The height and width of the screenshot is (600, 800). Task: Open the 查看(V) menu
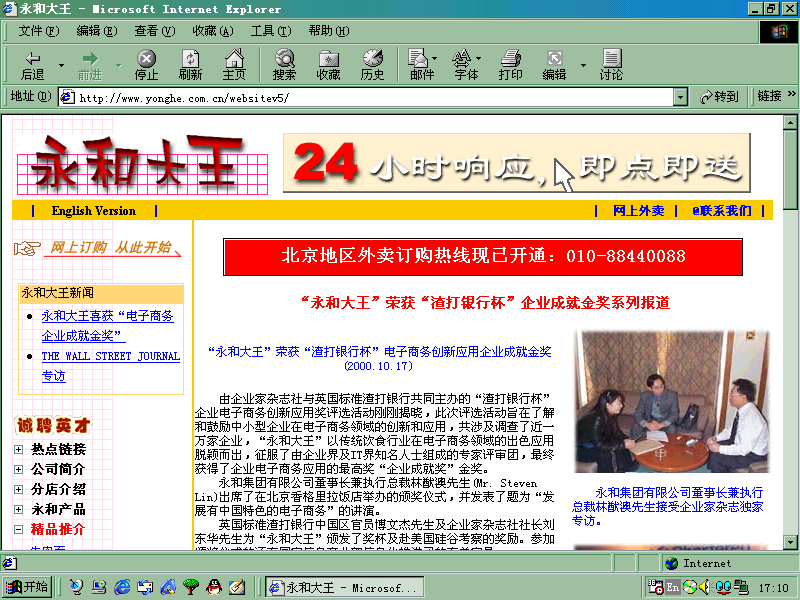[155, 31]
